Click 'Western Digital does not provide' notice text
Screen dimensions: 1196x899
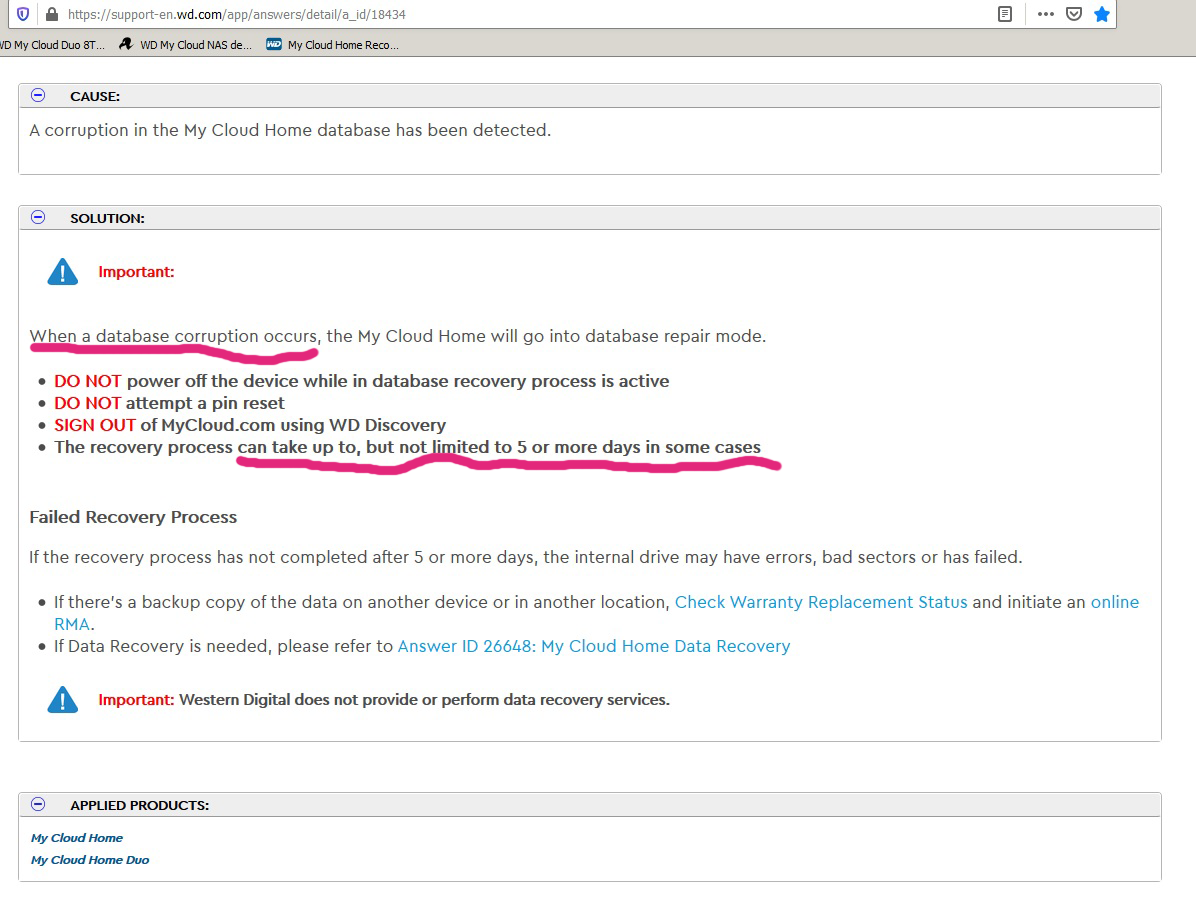coord(424,700)
